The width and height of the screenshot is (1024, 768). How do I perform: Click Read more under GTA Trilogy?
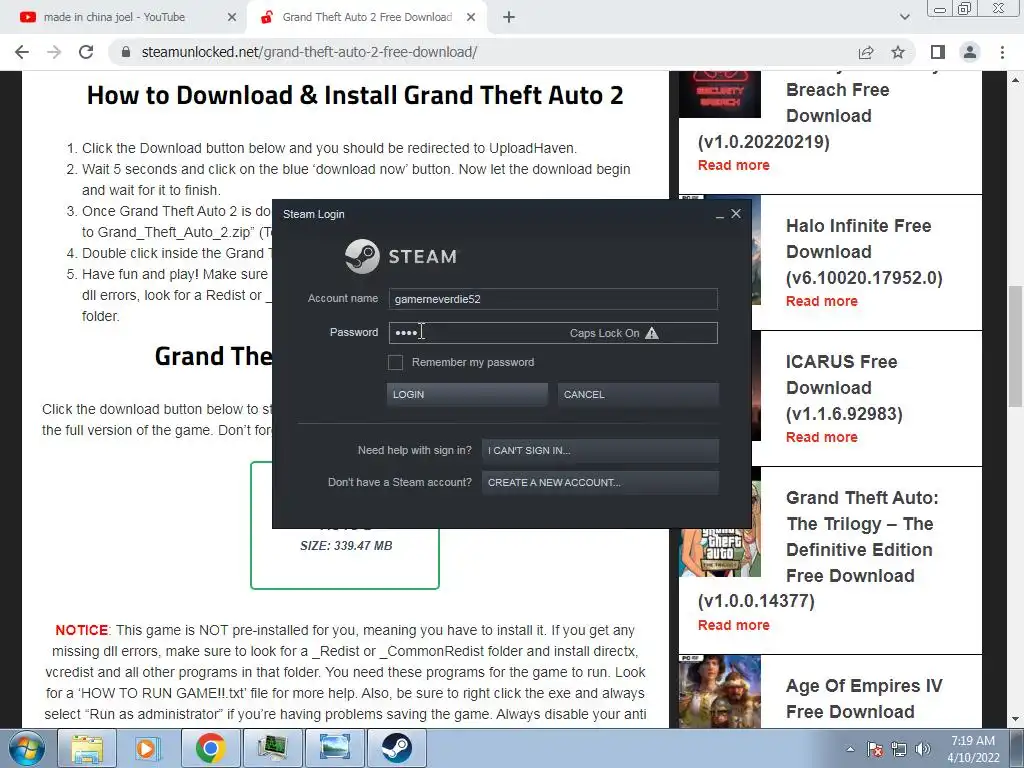click(x=733, y=625)
